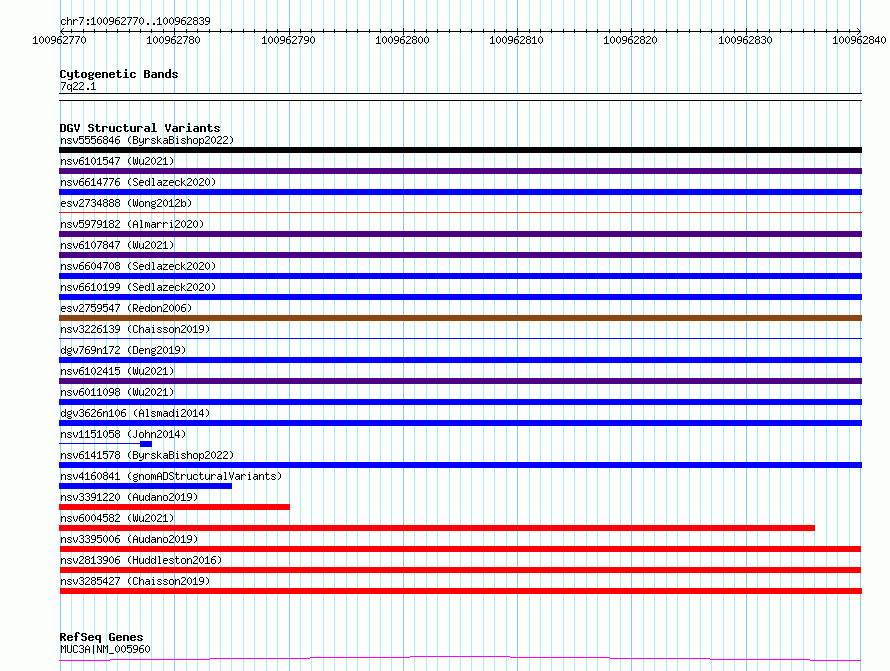The height and width of the screenshot is (671, 890).
Task: Open variant nsv6102415 (Wu2021) label
Action: click(x=117, y=371)
